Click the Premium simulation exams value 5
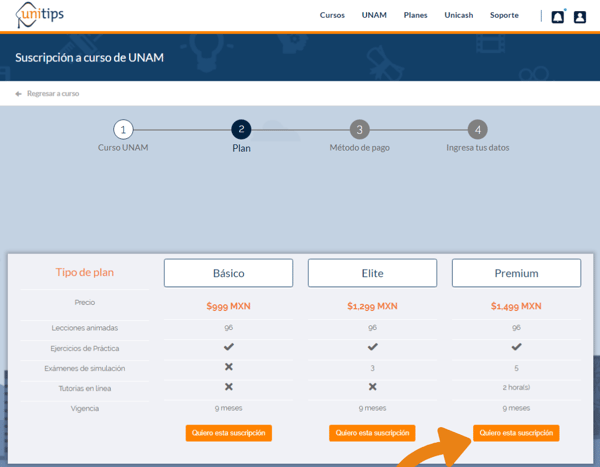 (x=516, y=368)
